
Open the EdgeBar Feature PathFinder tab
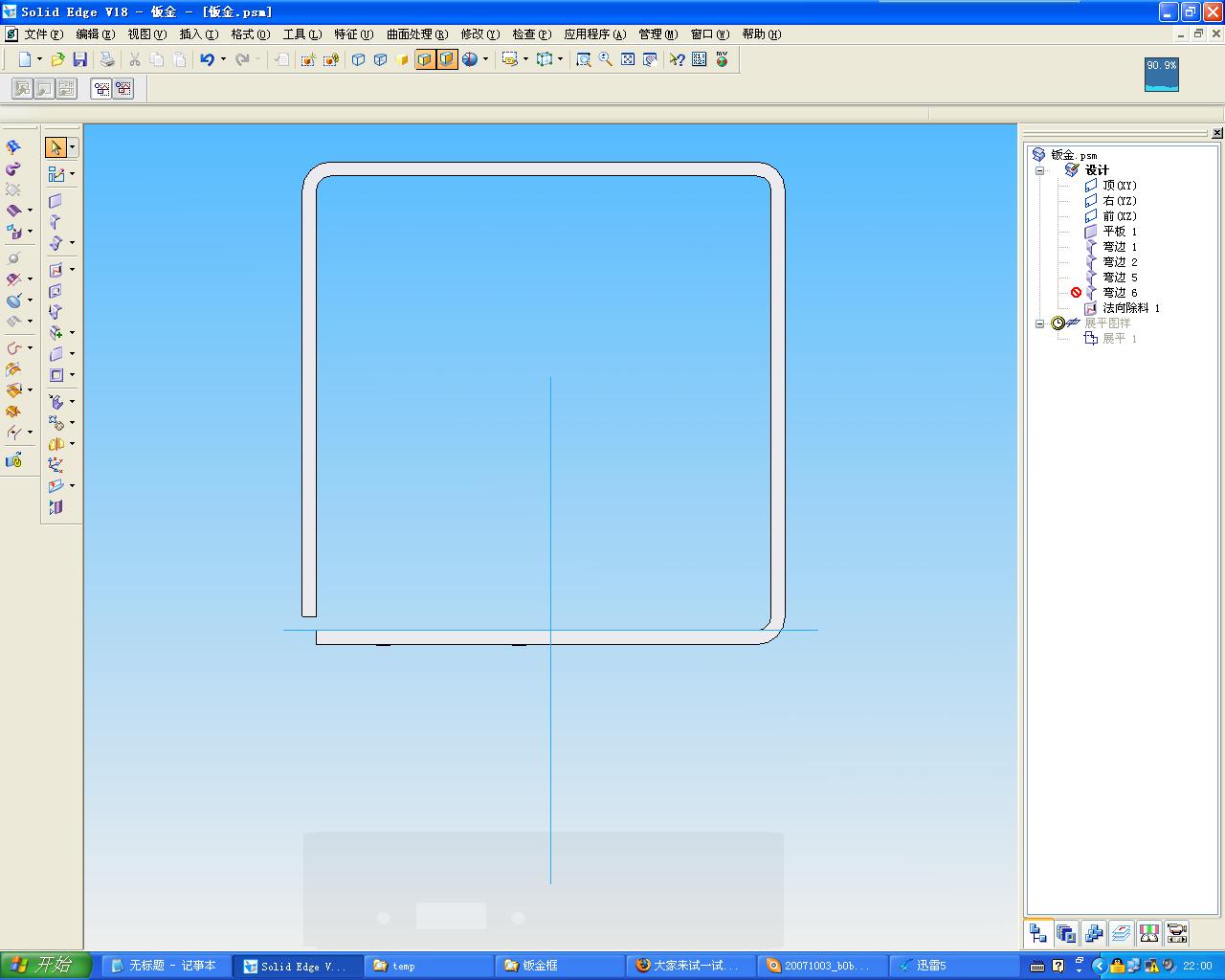pyautogui.click(x=1037, y=933)
